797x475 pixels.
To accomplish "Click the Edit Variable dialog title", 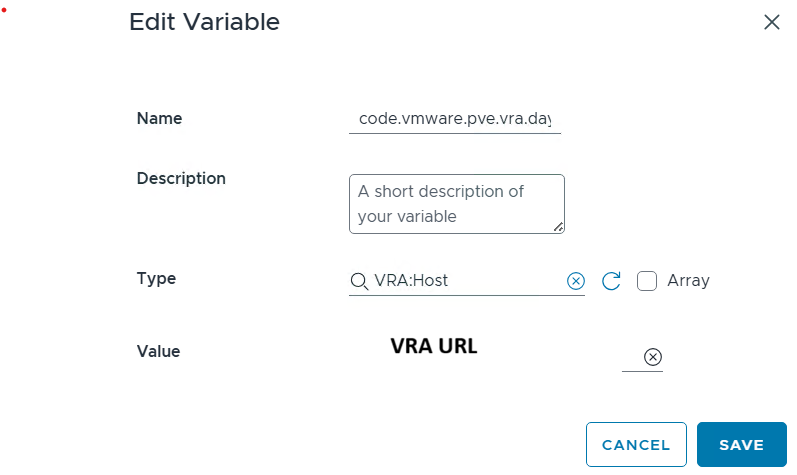I will pos(204,22).
